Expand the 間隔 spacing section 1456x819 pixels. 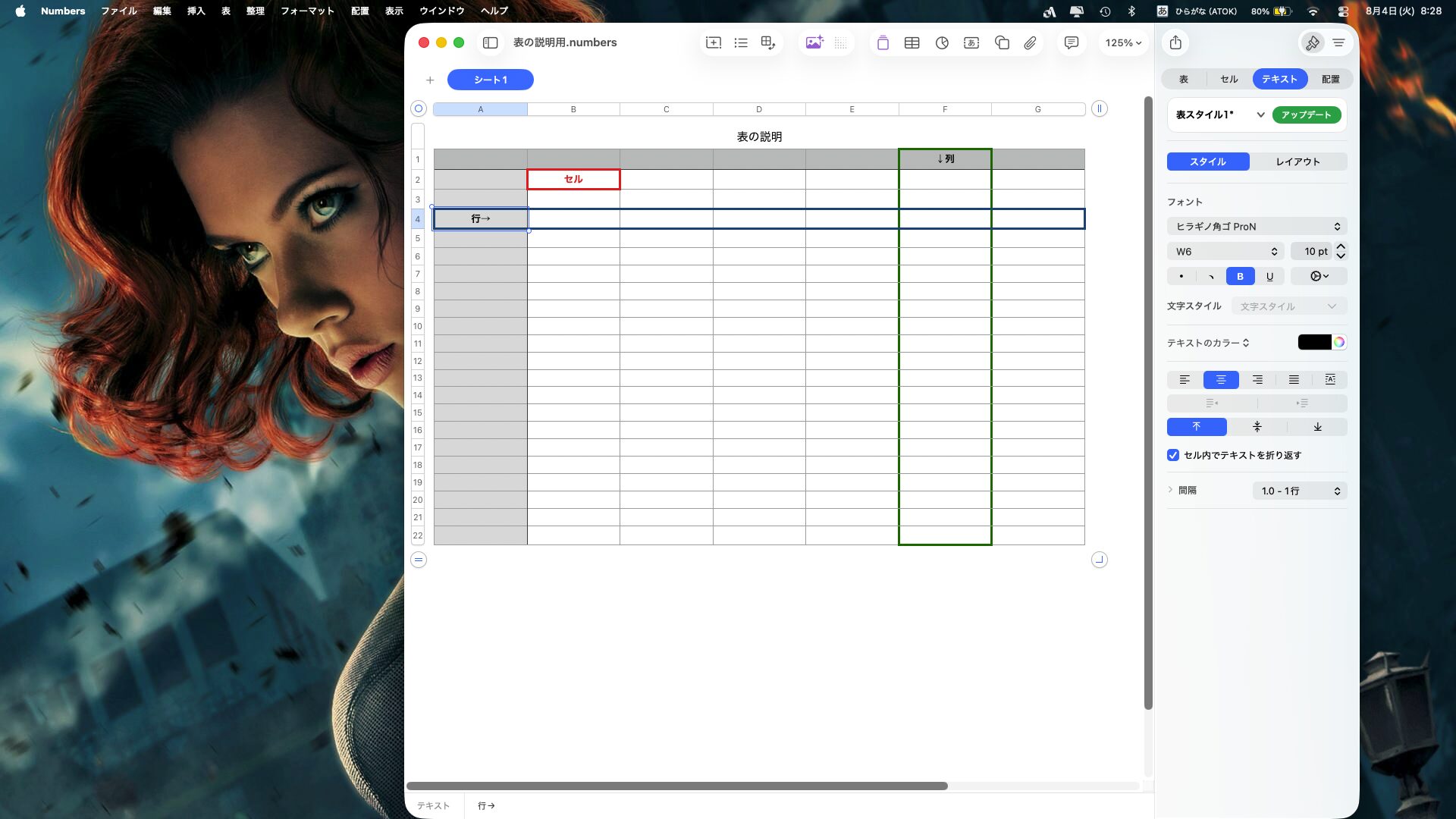(1171, 491)
